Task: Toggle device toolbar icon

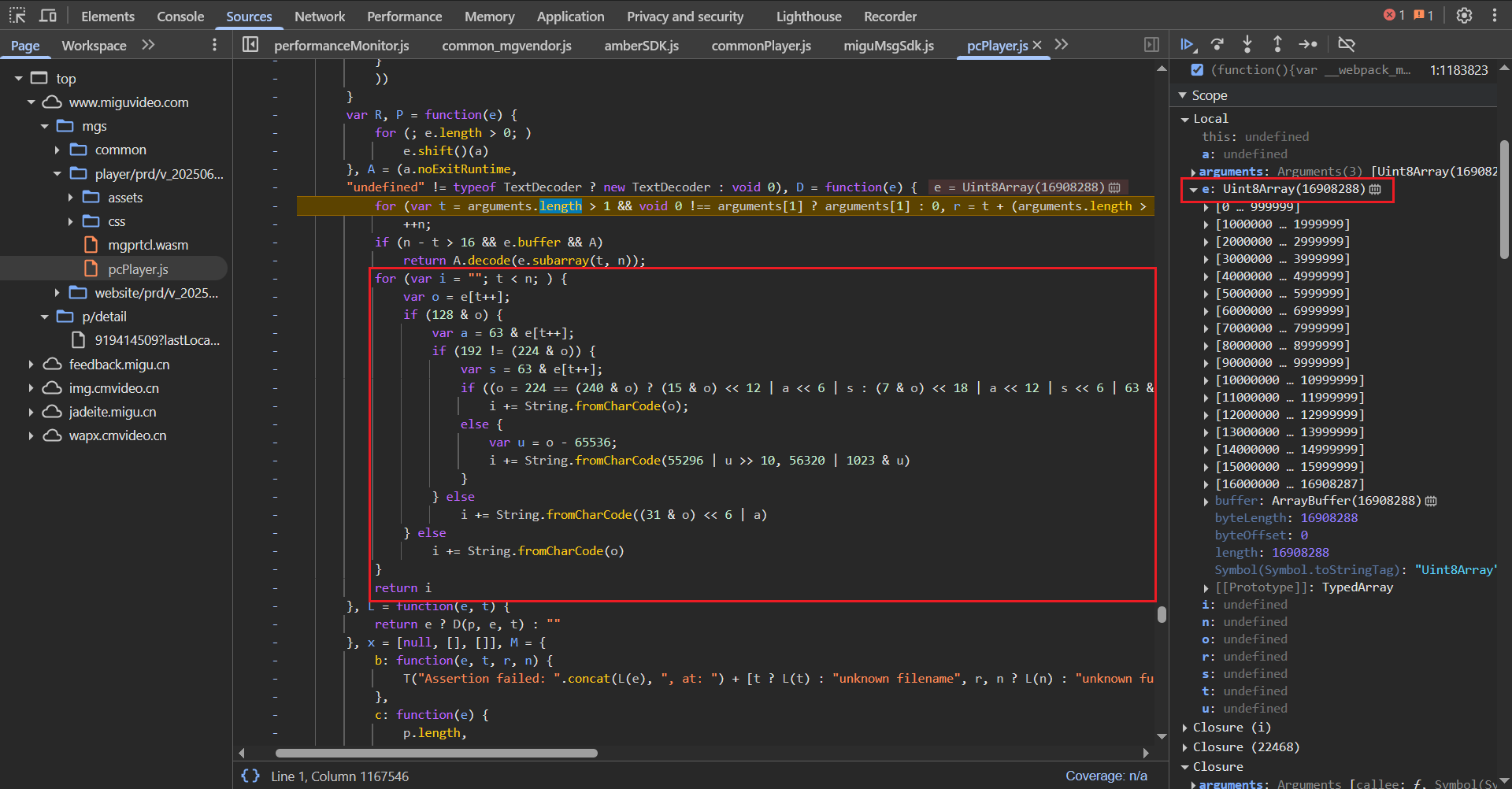Action: pos(48,16)
